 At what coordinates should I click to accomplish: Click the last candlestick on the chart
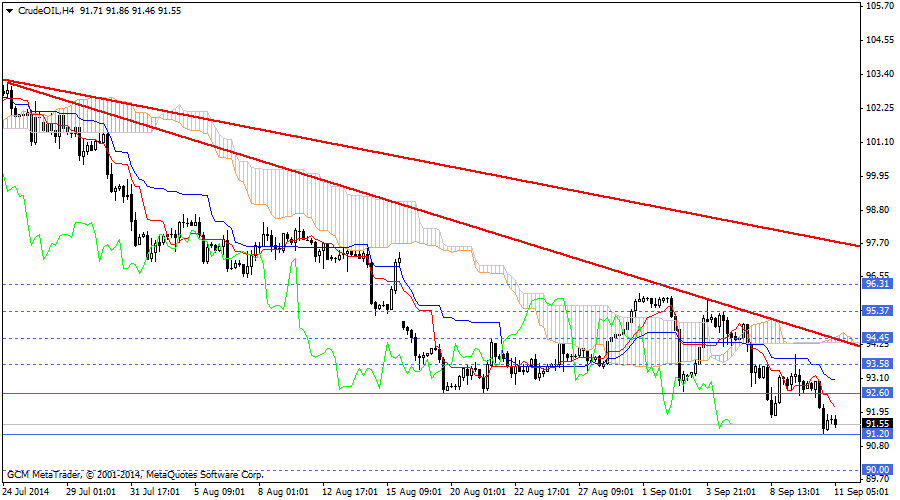click(x=835, y=423)
